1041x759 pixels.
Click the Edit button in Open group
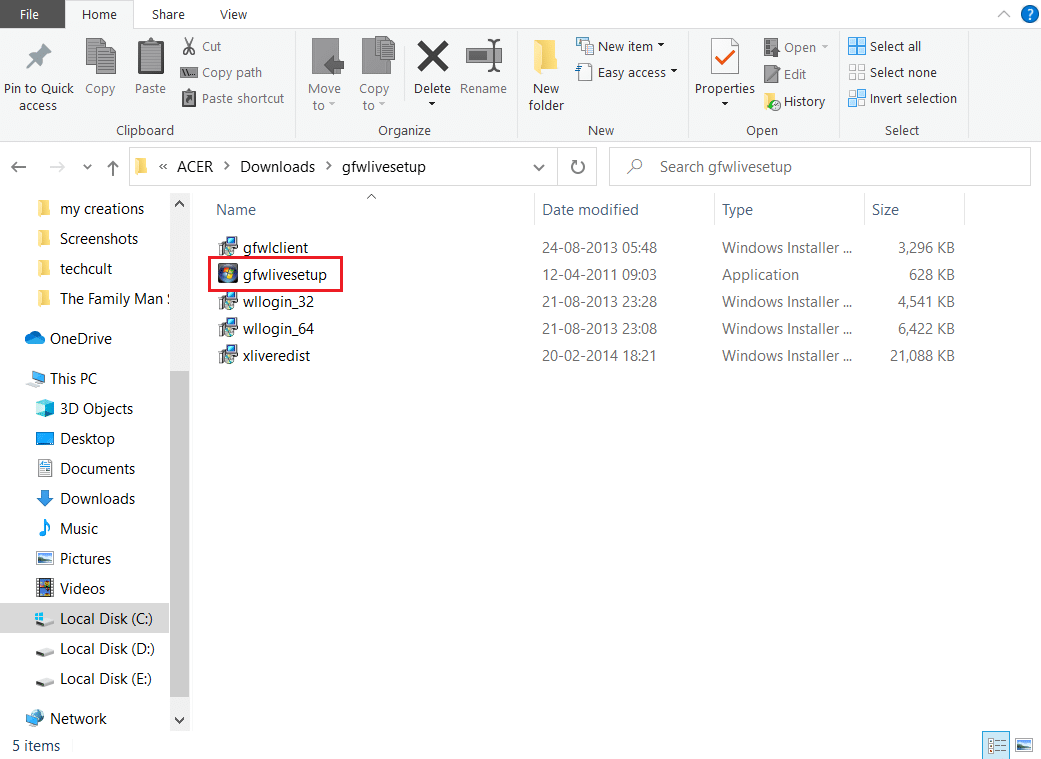click(x=785, y=74)
